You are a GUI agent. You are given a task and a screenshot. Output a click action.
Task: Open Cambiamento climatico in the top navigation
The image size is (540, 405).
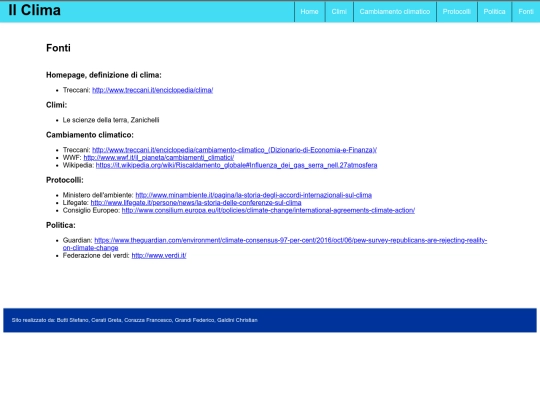pyautogui.click(x=395, y=12)
